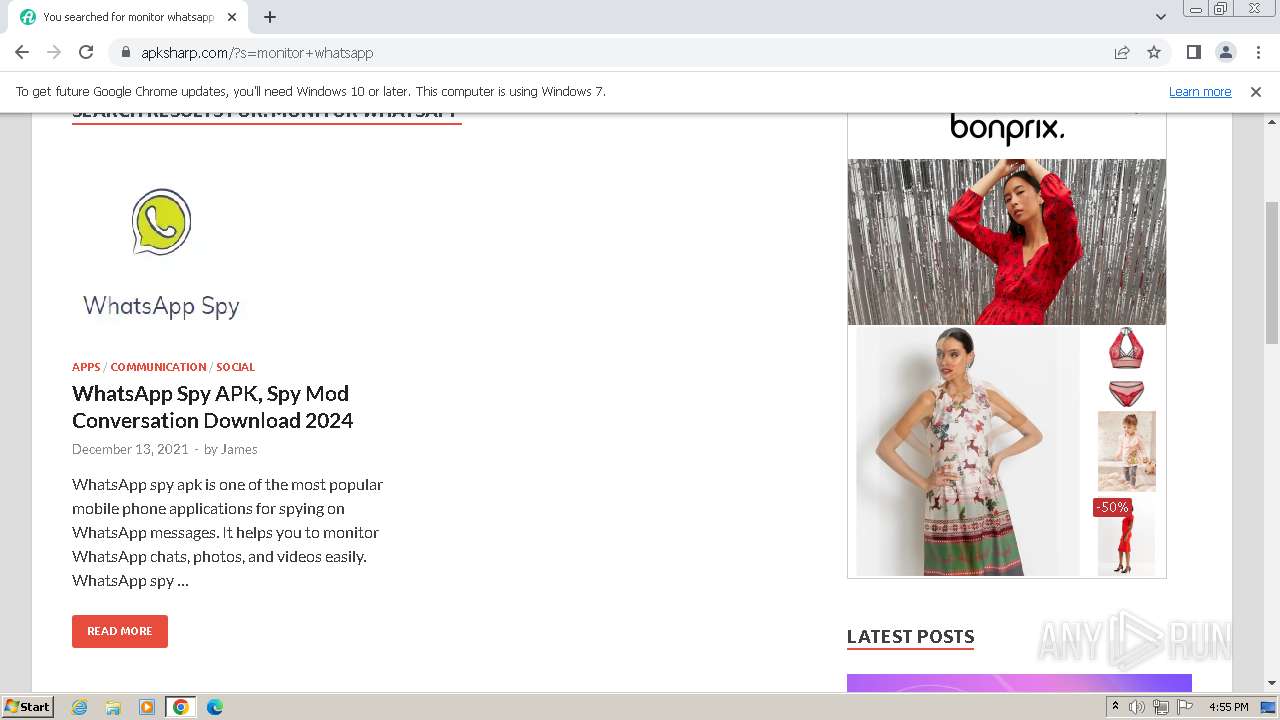Click the page vertical scrollbar thumb

pyautogui.click(x=1272, y=272)
